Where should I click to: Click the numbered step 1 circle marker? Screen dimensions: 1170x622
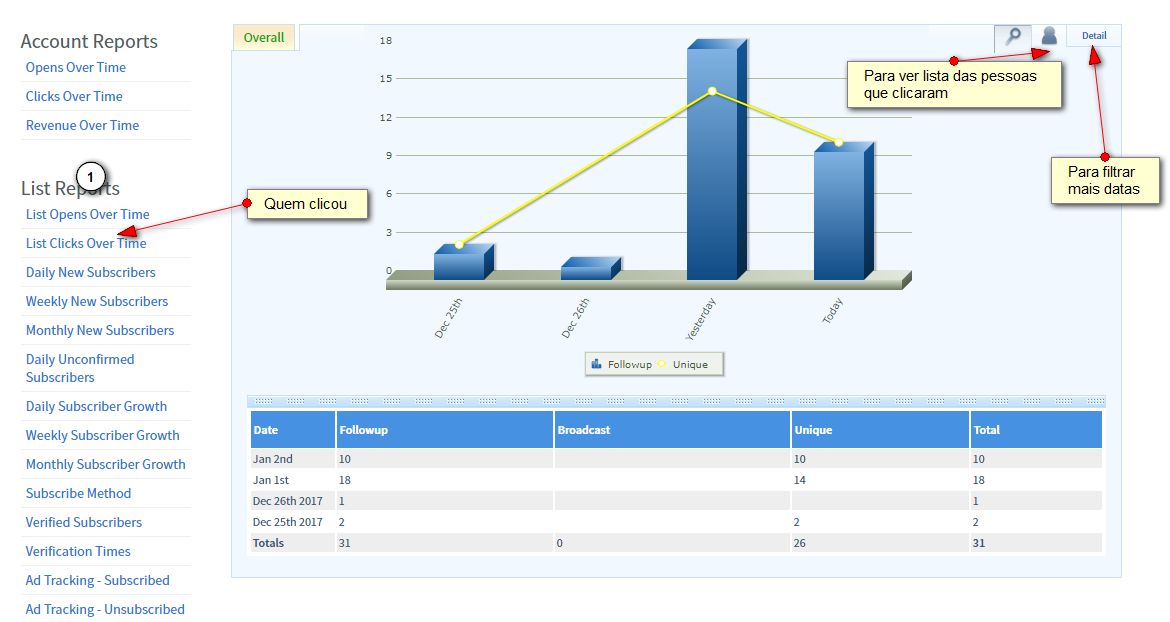point(90,177)
